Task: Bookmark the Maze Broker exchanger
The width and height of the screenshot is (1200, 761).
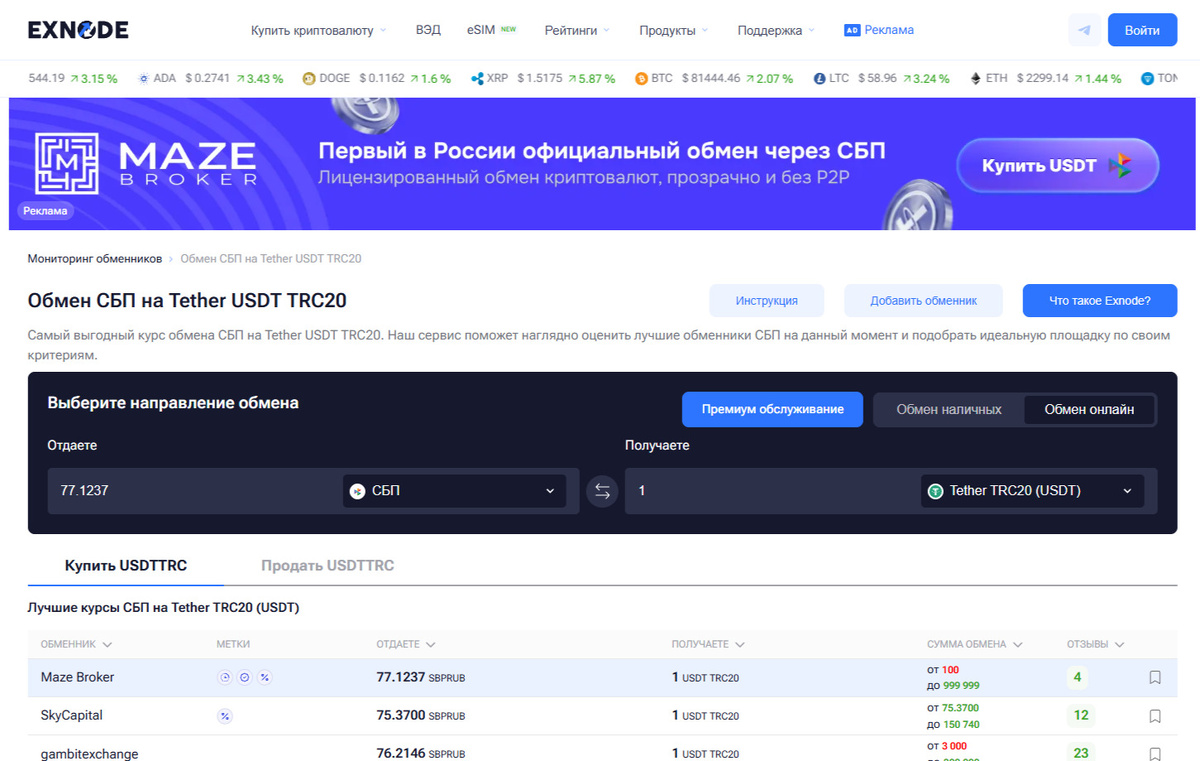Action: click(1155, 677)
